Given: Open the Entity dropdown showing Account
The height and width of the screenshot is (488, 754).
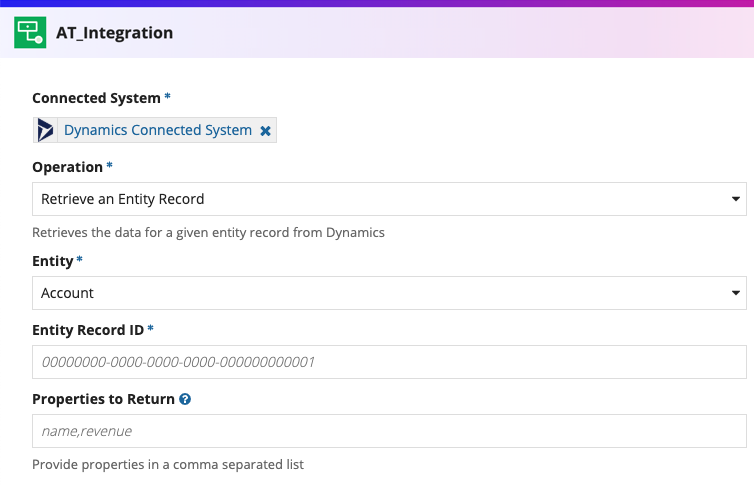Looking at the screenshot, I should click(x=389, y=293).
